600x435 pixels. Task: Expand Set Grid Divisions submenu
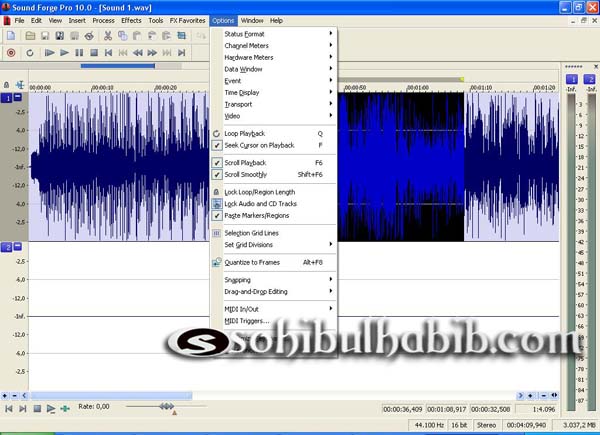[274, 245]
